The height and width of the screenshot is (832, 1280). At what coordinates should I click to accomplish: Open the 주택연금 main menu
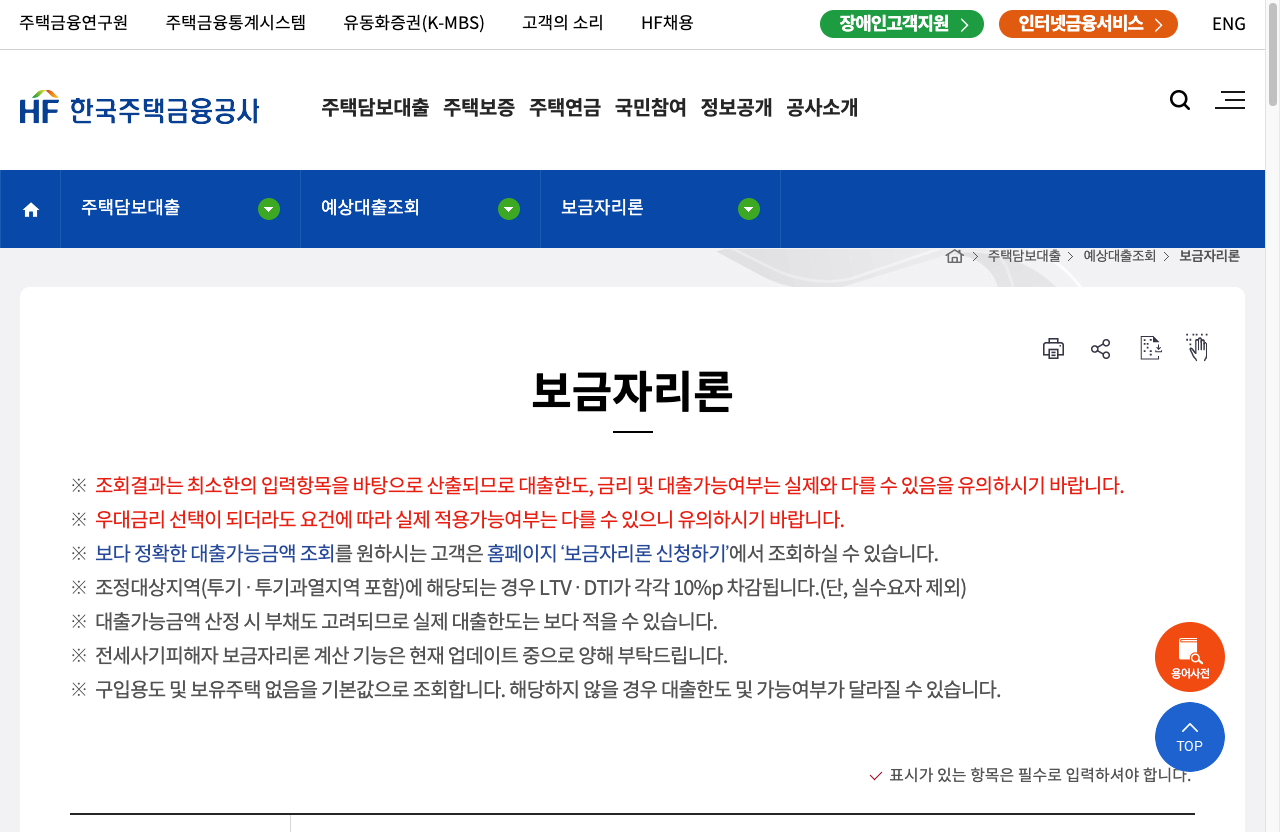point(565,107)
